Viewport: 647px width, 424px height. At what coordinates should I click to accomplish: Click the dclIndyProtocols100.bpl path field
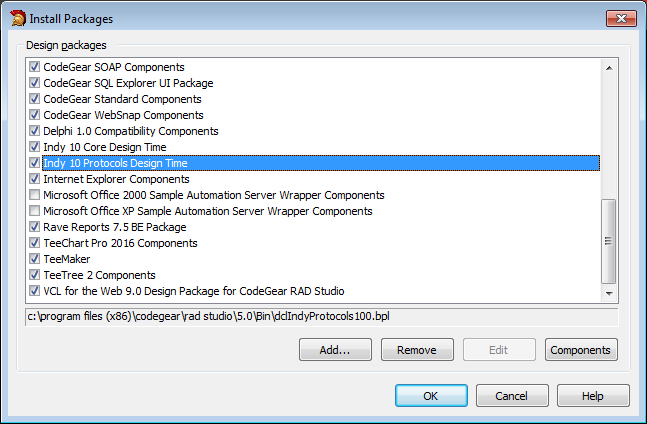tap(322, 317)
